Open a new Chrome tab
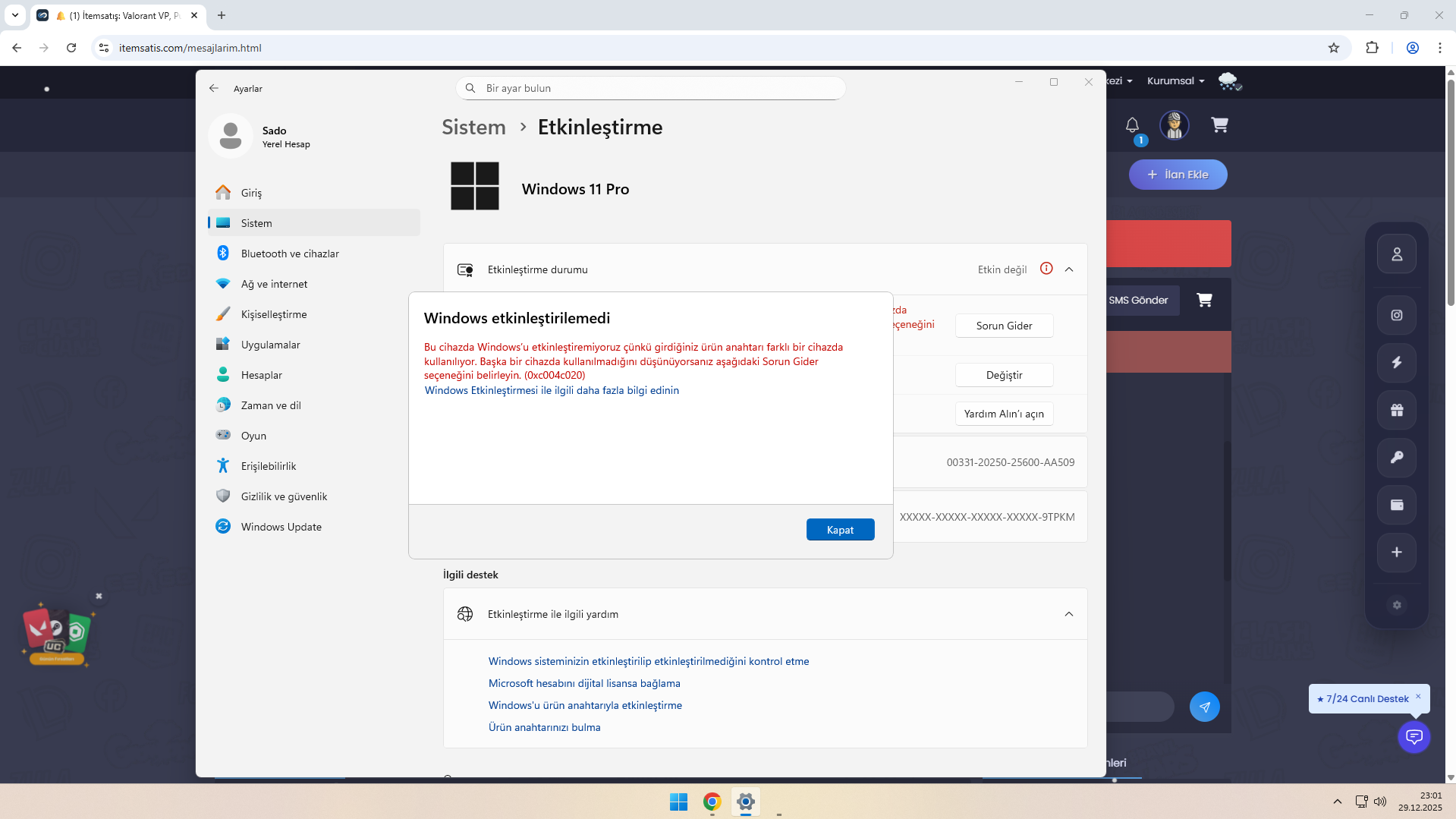Viewport: 1456px width, 819px height. click(222, 15)
